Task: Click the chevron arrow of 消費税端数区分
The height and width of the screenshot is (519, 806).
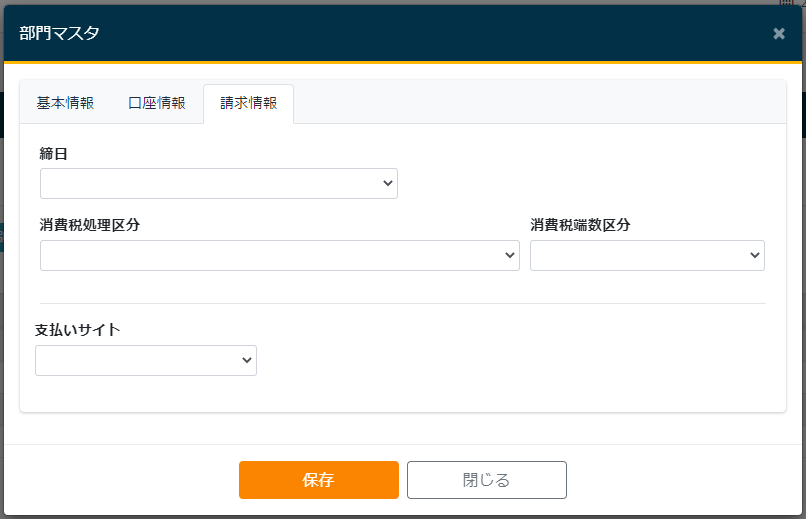Action: 755,256
